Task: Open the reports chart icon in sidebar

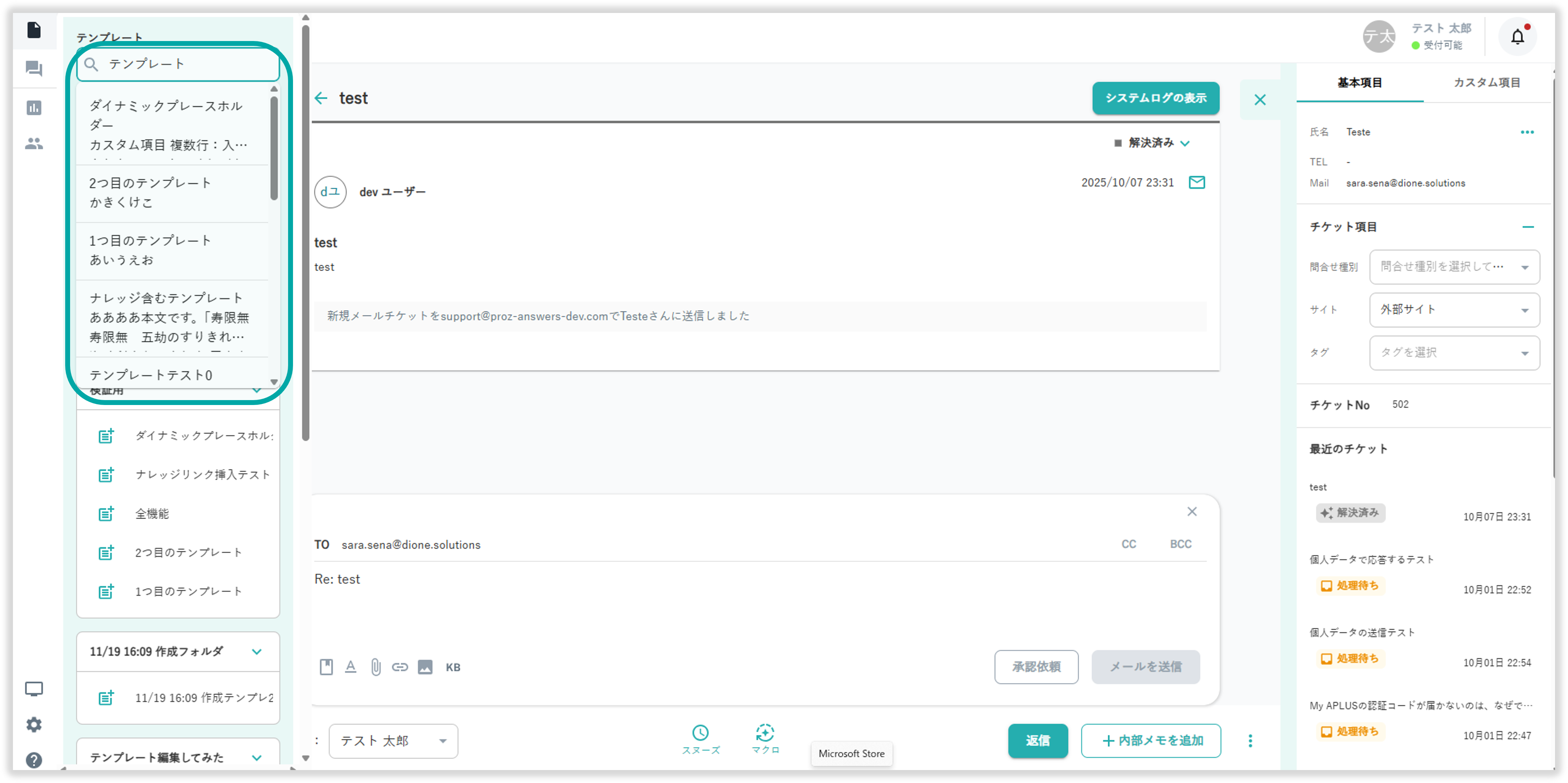Action: [x=34, y=108]
